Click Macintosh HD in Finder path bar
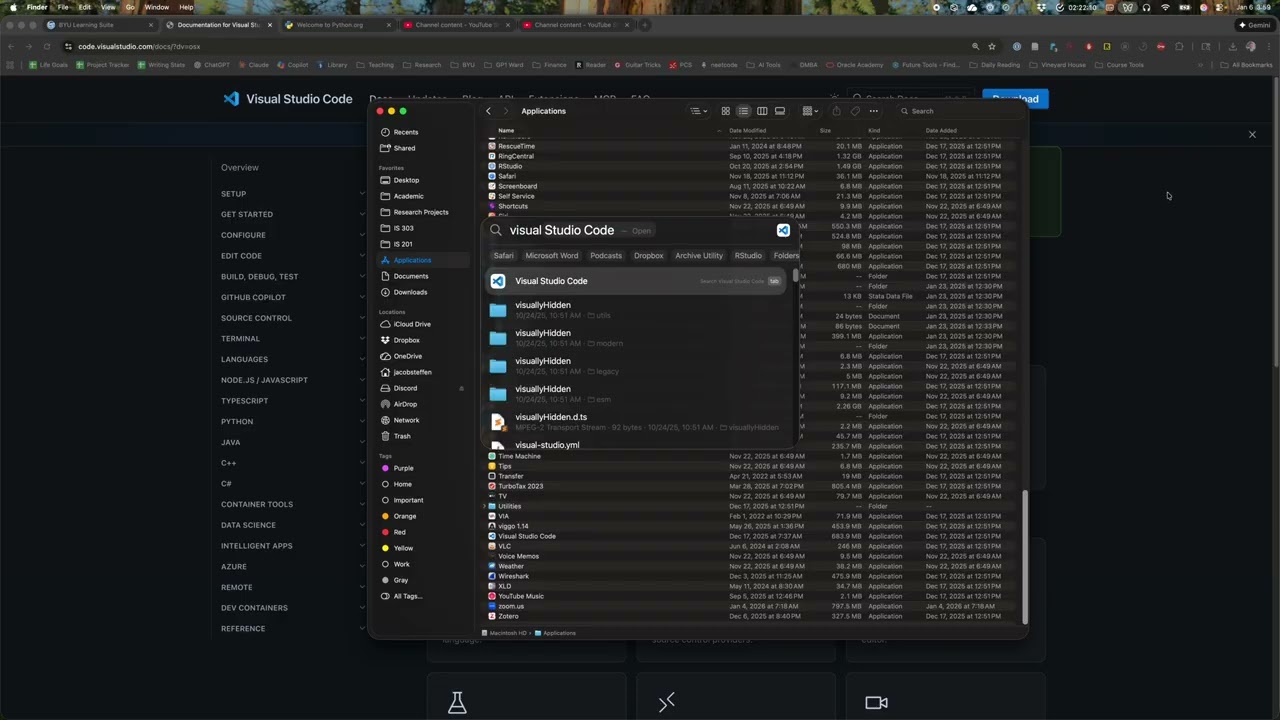This screenshot has width=1280, height=720. (507, 633)
